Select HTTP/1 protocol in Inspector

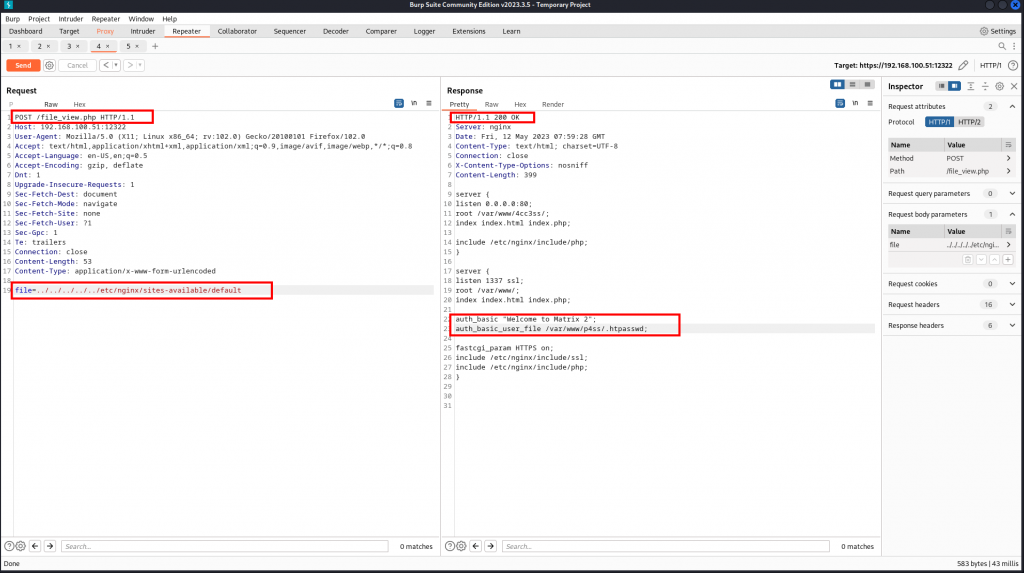pyautogui.click(x=940, y=122)
